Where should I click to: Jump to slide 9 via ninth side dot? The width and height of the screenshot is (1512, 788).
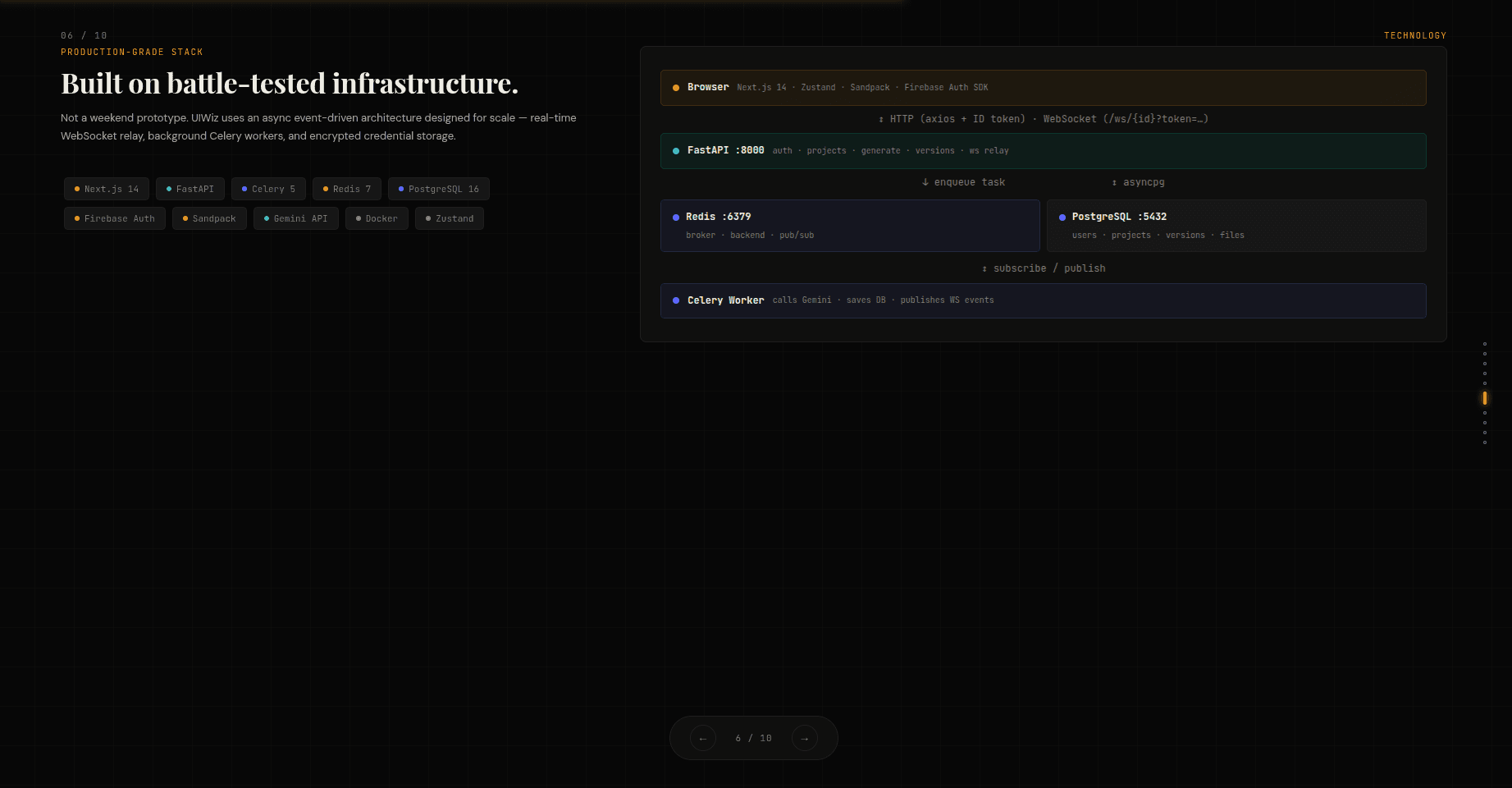click(x=1485, y=433)
